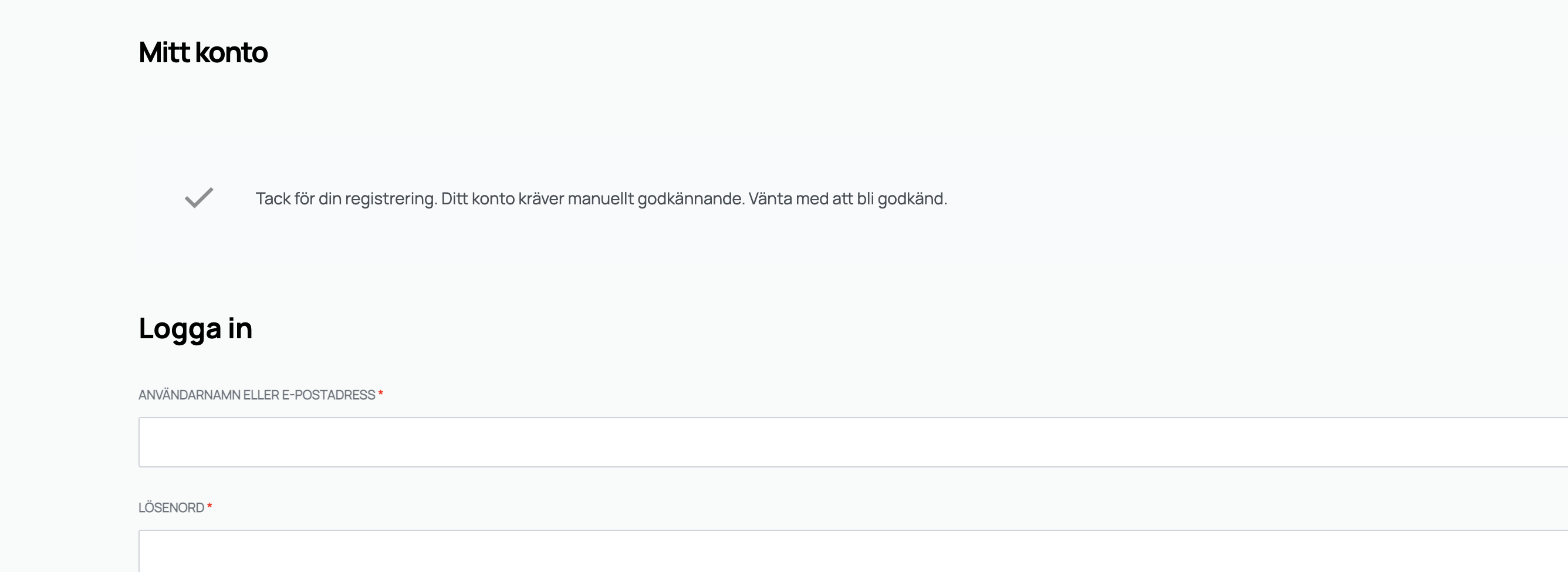
Task: Click the gray checkmark icon in the notice
Action: [199, 198]
